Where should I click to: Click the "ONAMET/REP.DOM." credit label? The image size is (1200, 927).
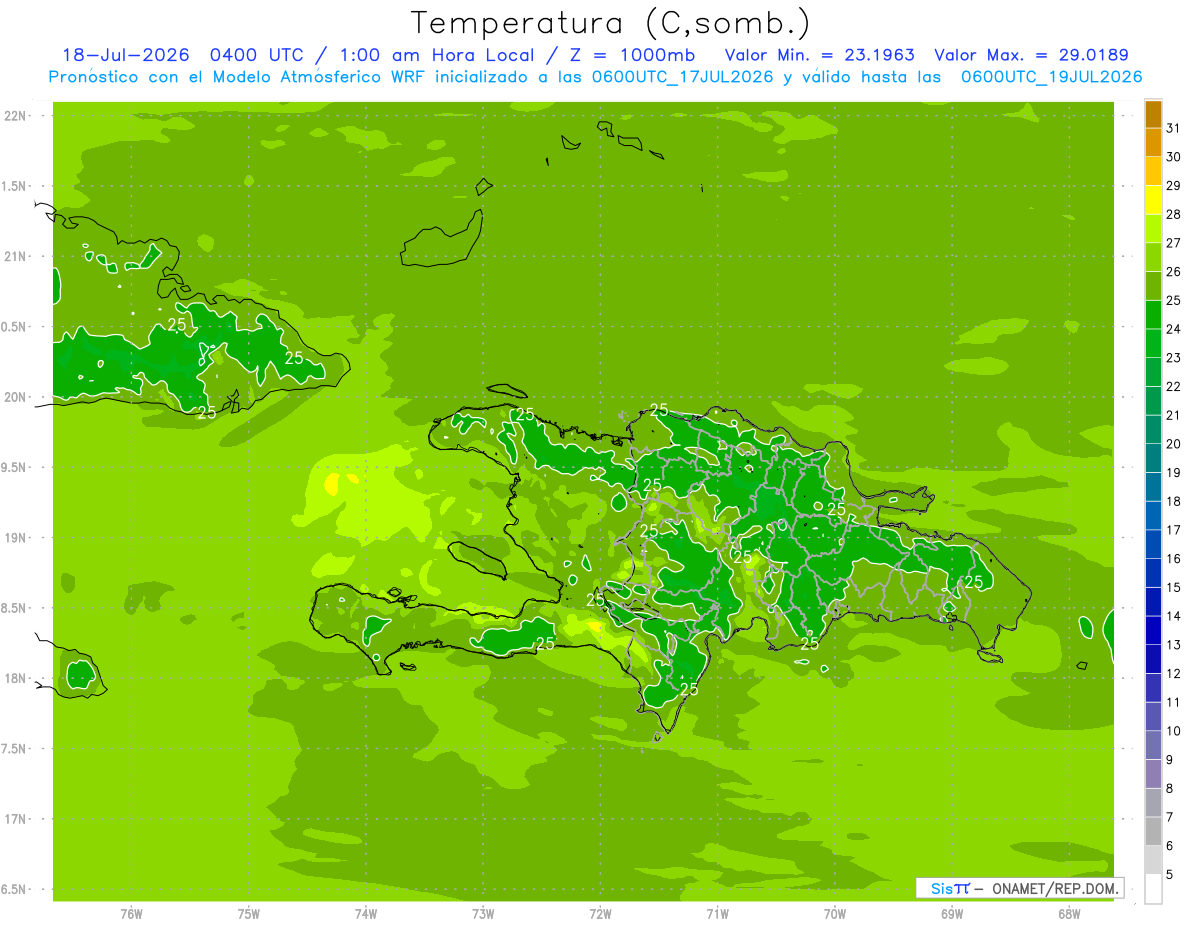click(x=1056, y=888)
